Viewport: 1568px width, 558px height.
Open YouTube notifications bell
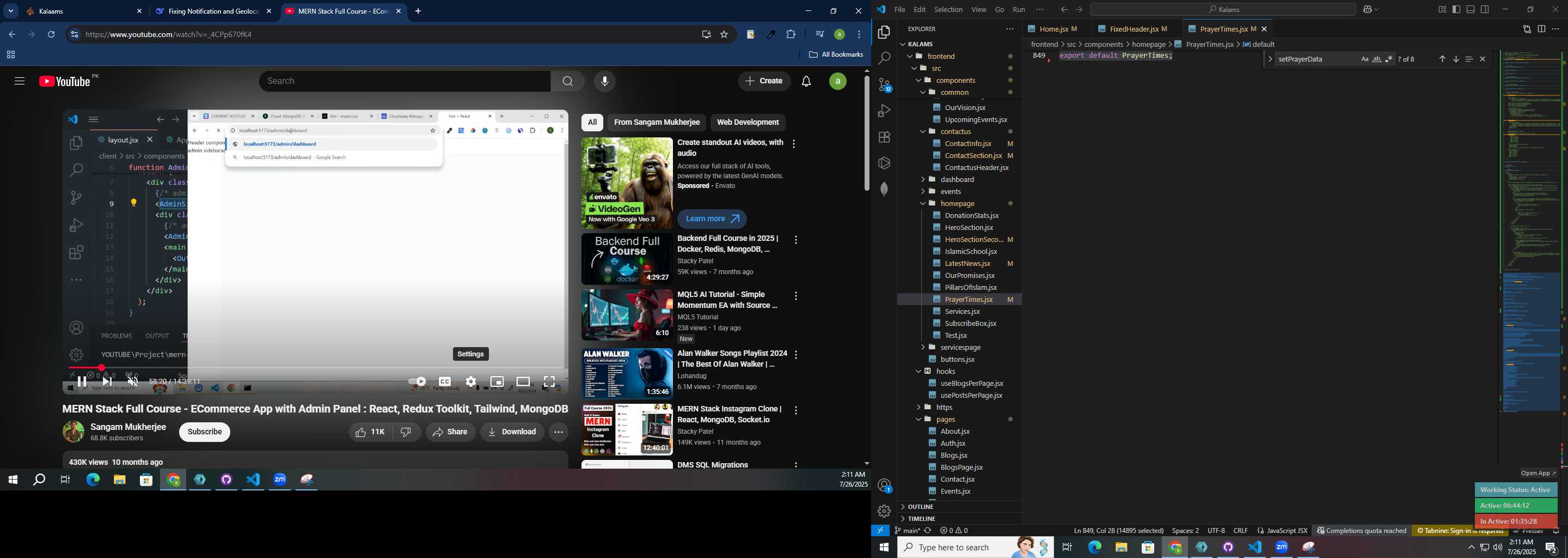(x=806, y=81)
